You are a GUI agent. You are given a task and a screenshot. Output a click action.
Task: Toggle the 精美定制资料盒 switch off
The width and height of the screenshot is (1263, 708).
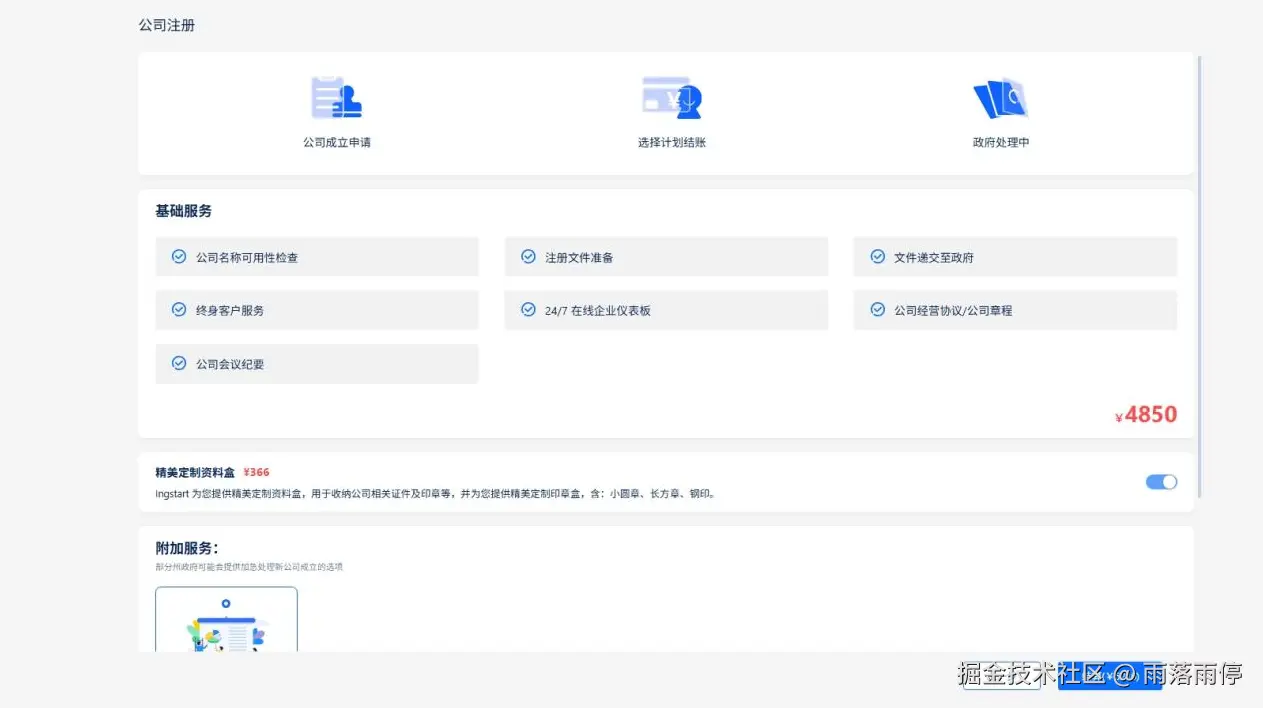1161,482
